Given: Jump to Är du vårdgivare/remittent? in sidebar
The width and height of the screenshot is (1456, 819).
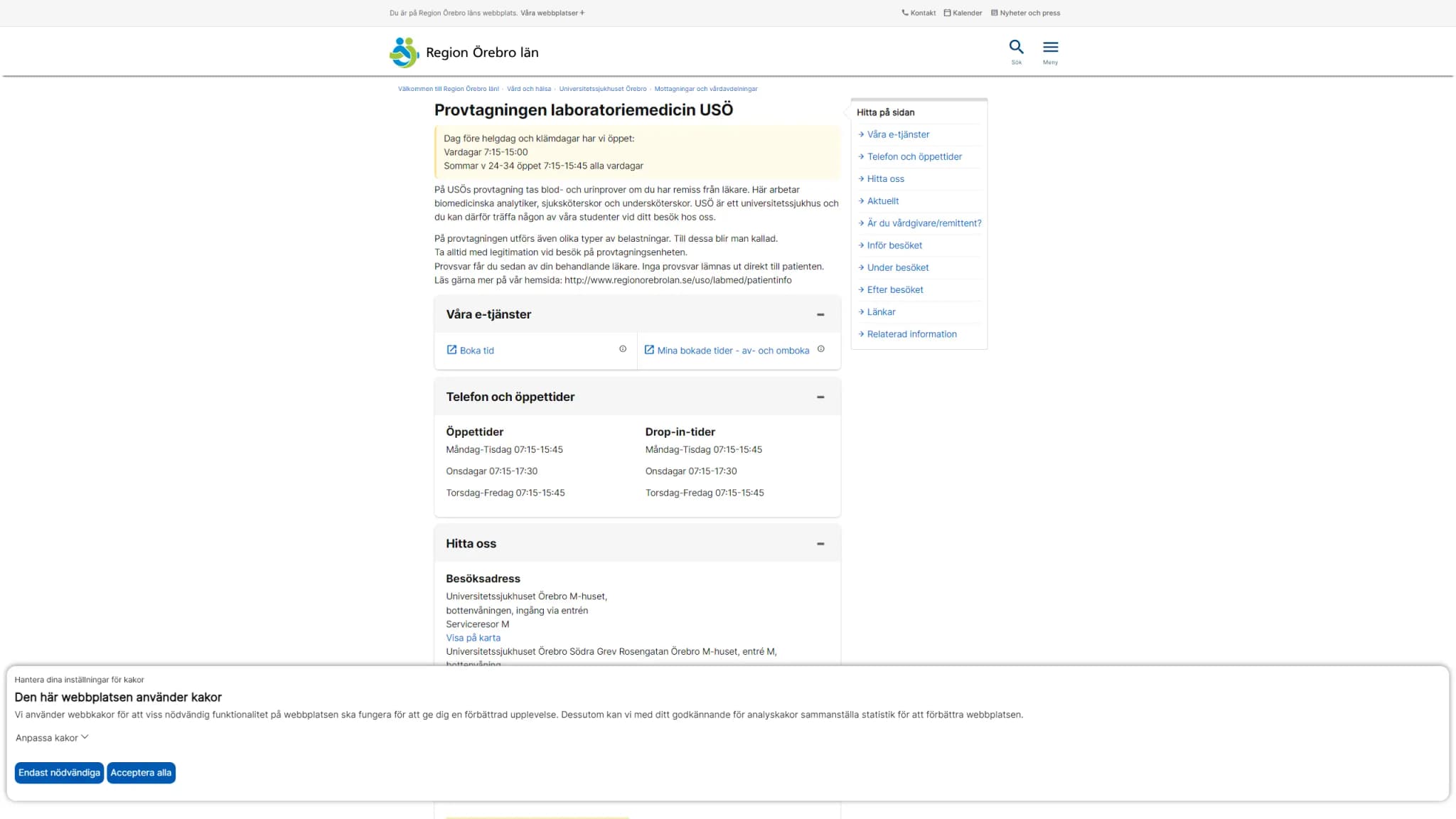Looking at the screenshot, I should (924, 223).
